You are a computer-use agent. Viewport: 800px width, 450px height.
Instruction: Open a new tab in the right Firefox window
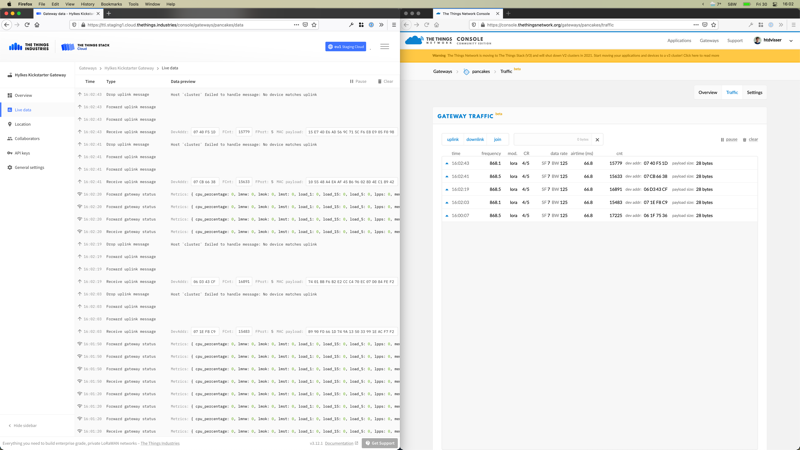pyautogui.click(x=508, y=13)
